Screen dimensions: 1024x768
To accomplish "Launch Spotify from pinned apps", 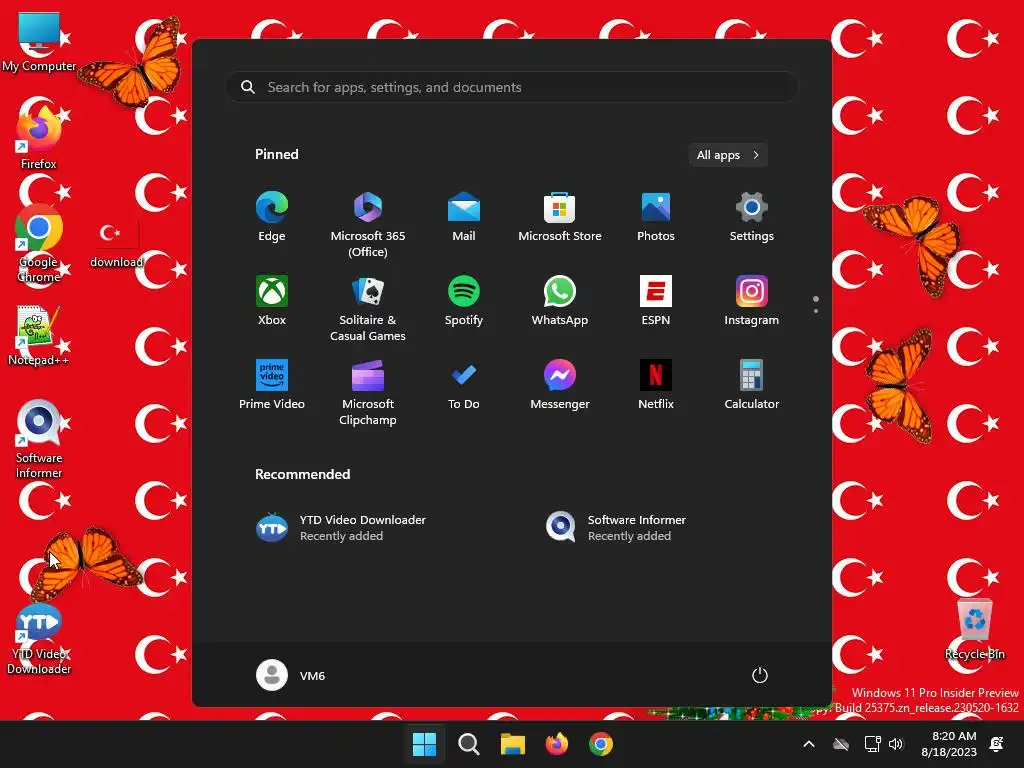I will [x=464, y=301].
